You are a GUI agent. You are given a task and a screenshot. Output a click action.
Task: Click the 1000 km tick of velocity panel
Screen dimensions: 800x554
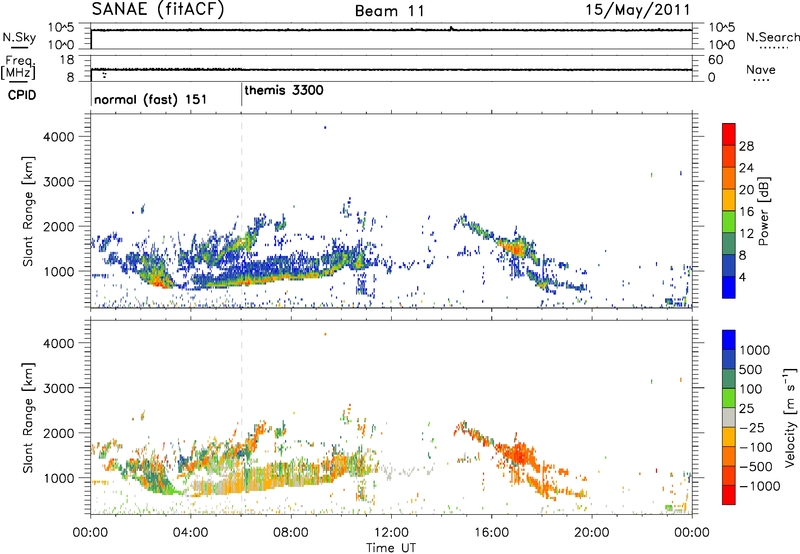58,478
